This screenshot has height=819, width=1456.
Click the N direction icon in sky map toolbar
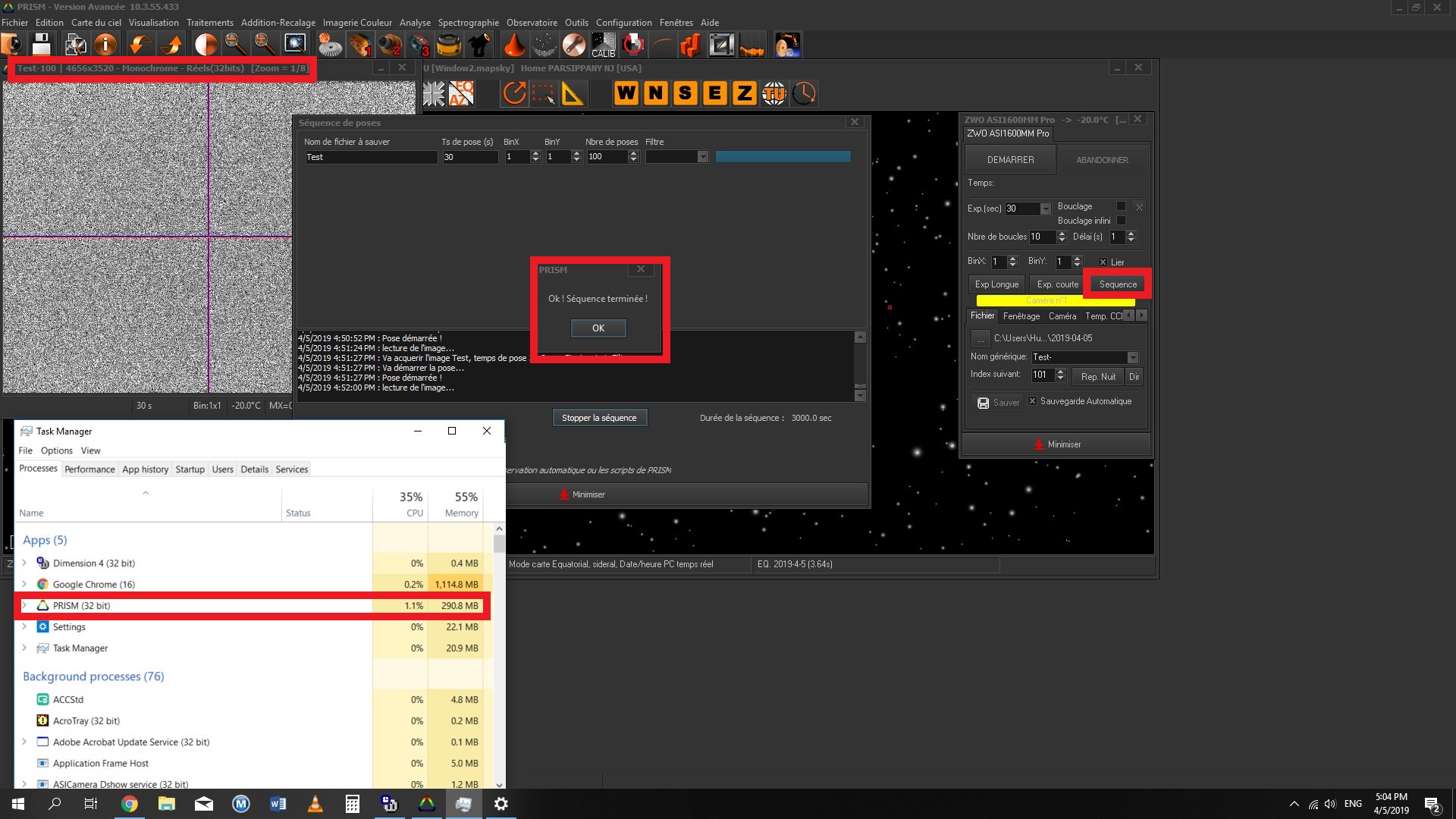tap(655, 93)
